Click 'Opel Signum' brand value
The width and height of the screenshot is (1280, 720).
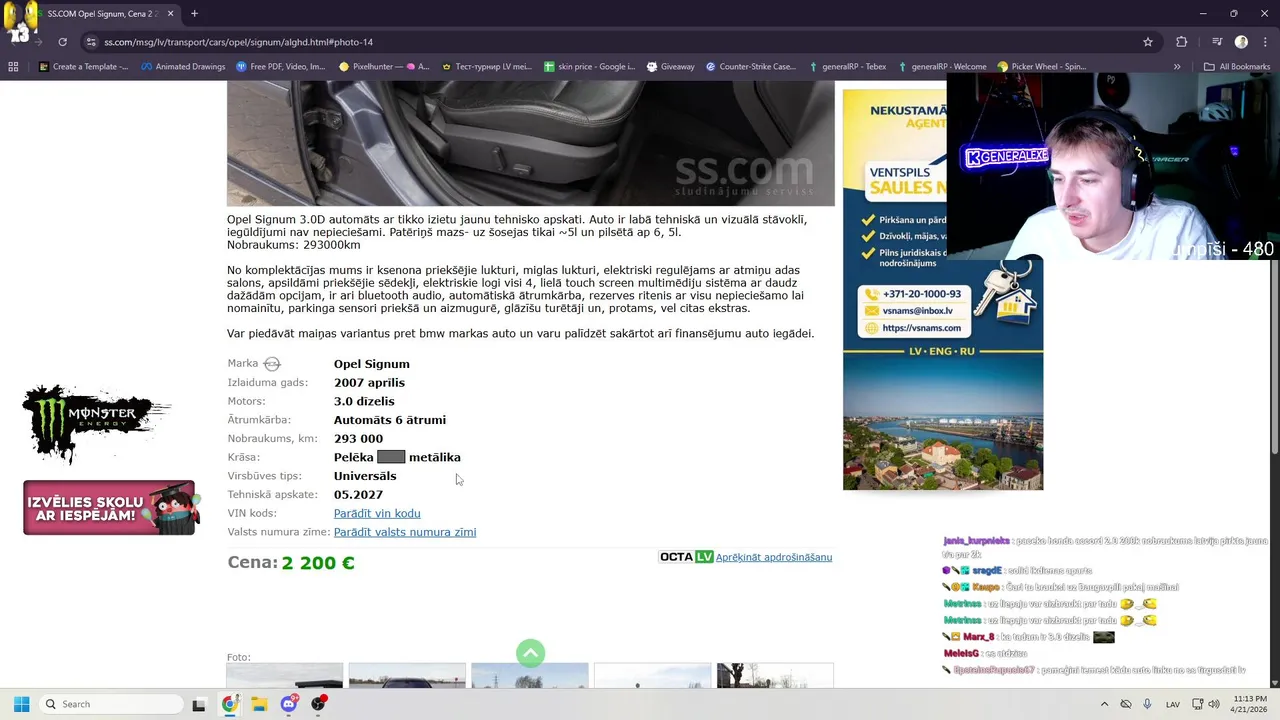click(x=372, y=364)
